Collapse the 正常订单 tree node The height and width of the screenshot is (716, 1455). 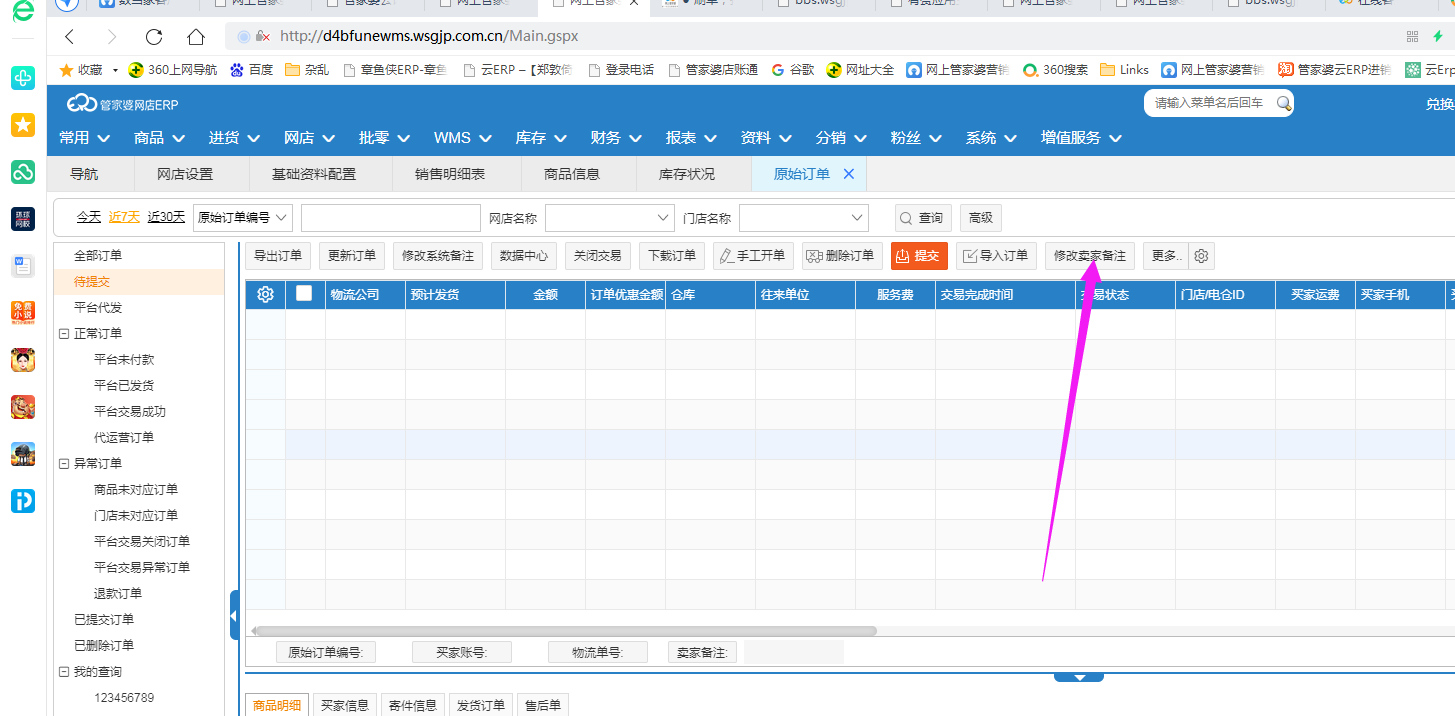(64, 334)
